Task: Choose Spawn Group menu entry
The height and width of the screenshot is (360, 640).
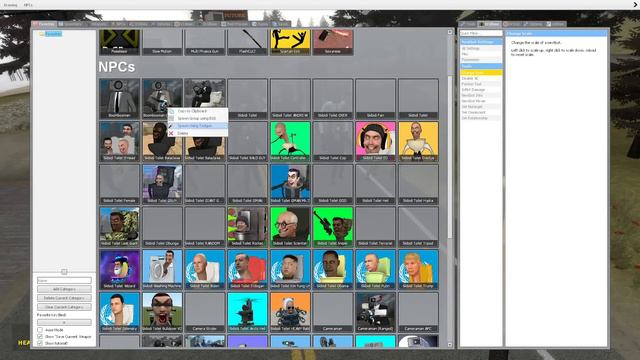Action: pos(198,118)
